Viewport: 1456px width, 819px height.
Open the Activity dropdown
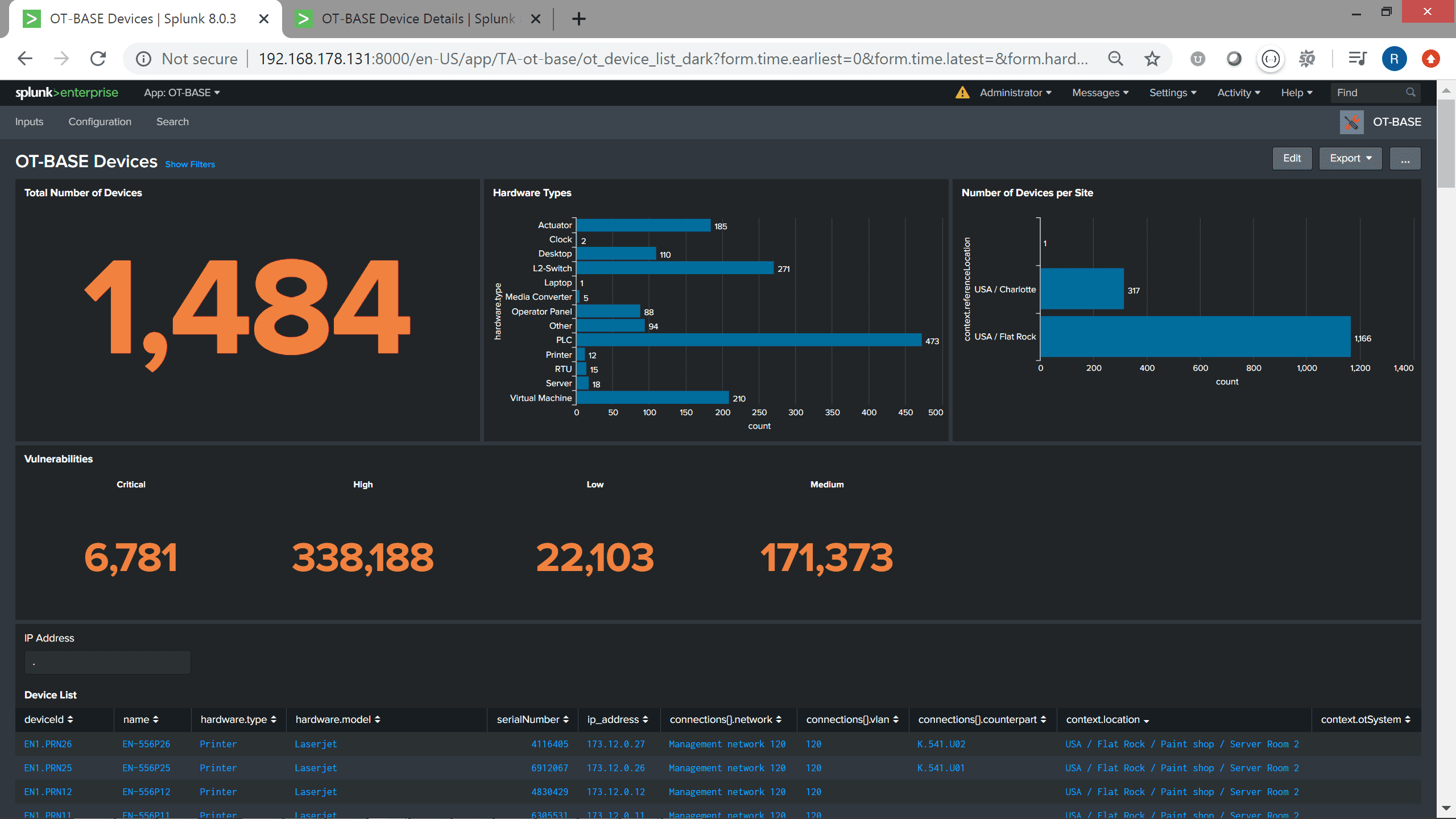pyautogui.click(x=1239, y=93)
